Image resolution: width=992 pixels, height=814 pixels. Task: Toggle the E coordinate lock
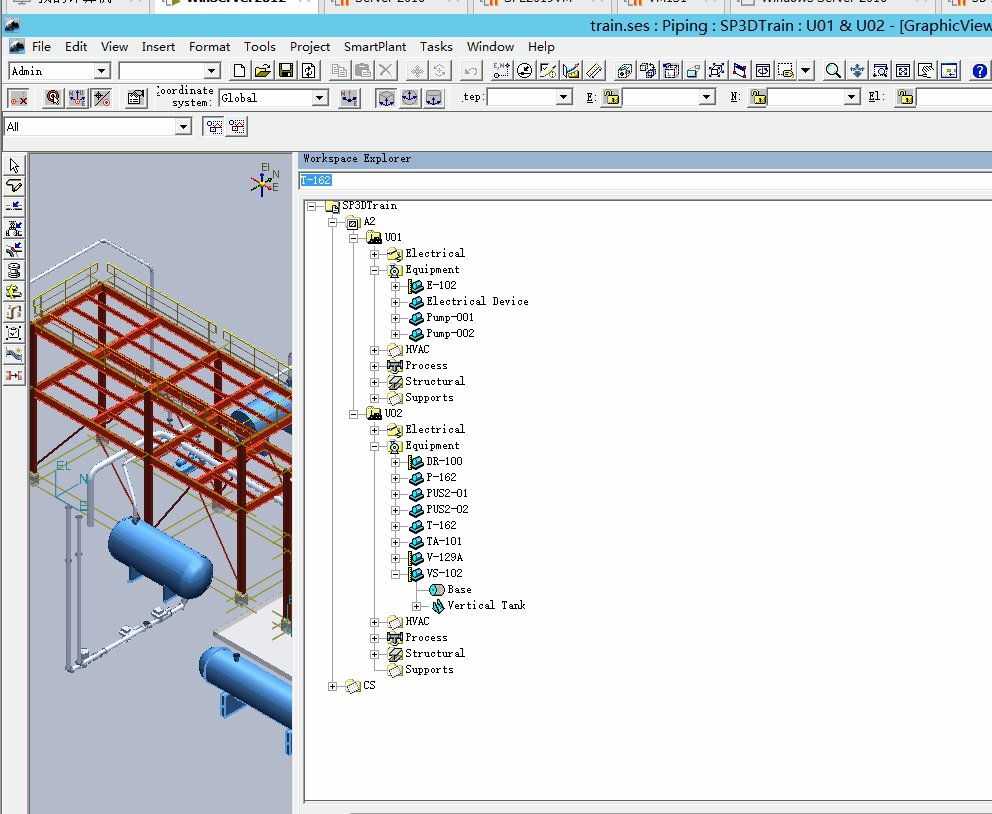[611, 97]
